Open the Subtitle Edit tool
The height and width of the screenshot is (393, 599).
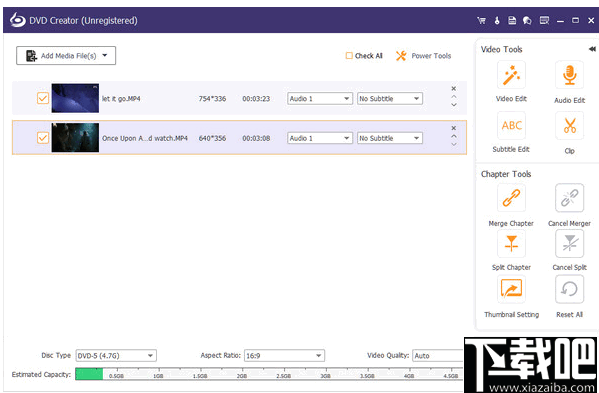click(x=511, y=125)
